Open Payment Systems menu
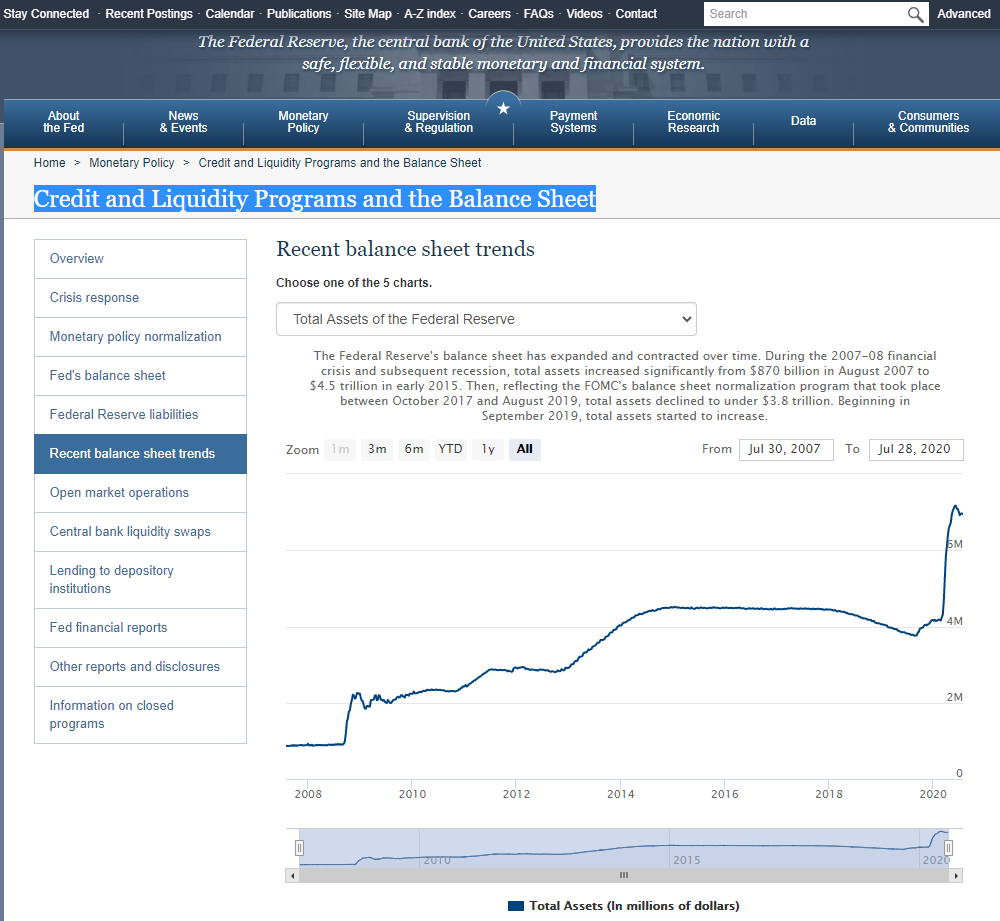1000x921 pixels. coord(573,122)
